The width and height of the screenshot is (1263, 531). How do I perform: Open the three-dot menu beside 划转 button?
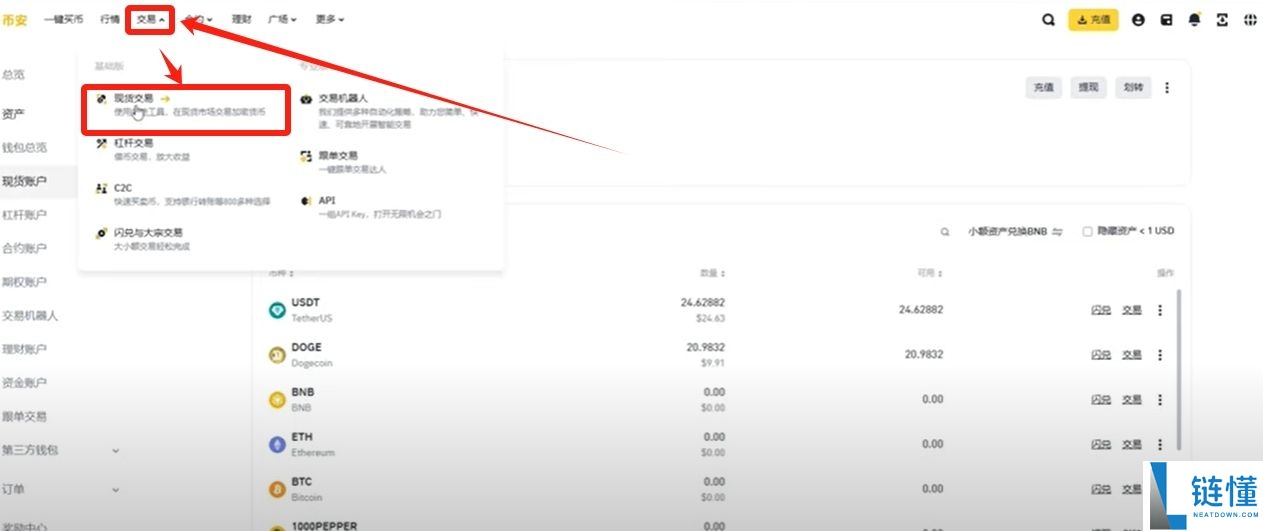(x=1166, y=88)
